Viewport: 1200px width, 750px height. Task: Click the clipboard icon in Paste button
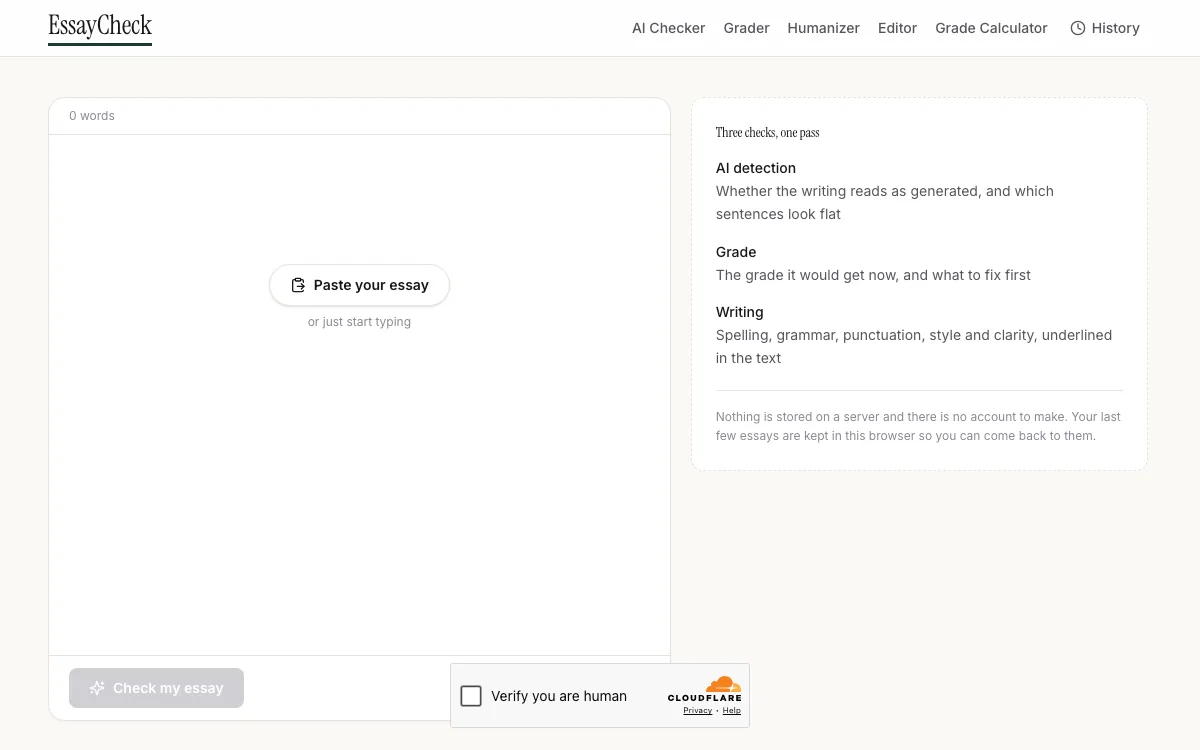[x=298, y=285]
